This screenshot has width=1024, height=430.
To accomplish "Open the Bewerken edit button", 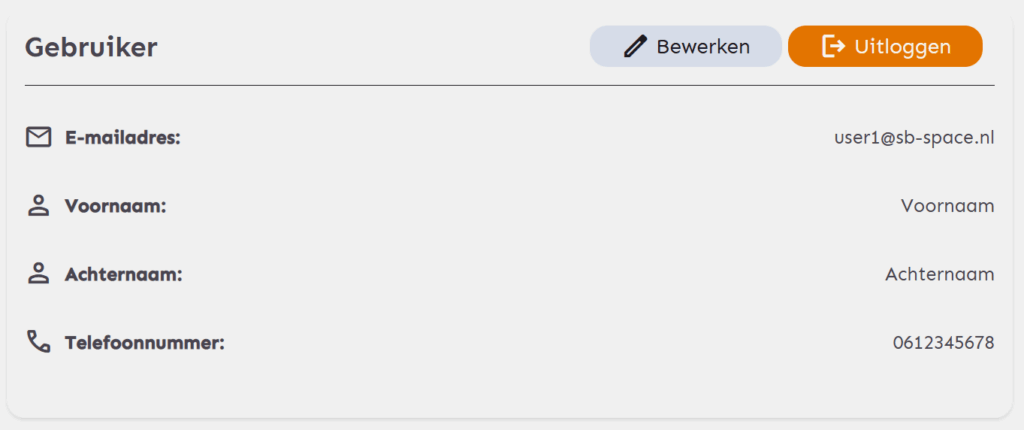I will click(686, 46).
